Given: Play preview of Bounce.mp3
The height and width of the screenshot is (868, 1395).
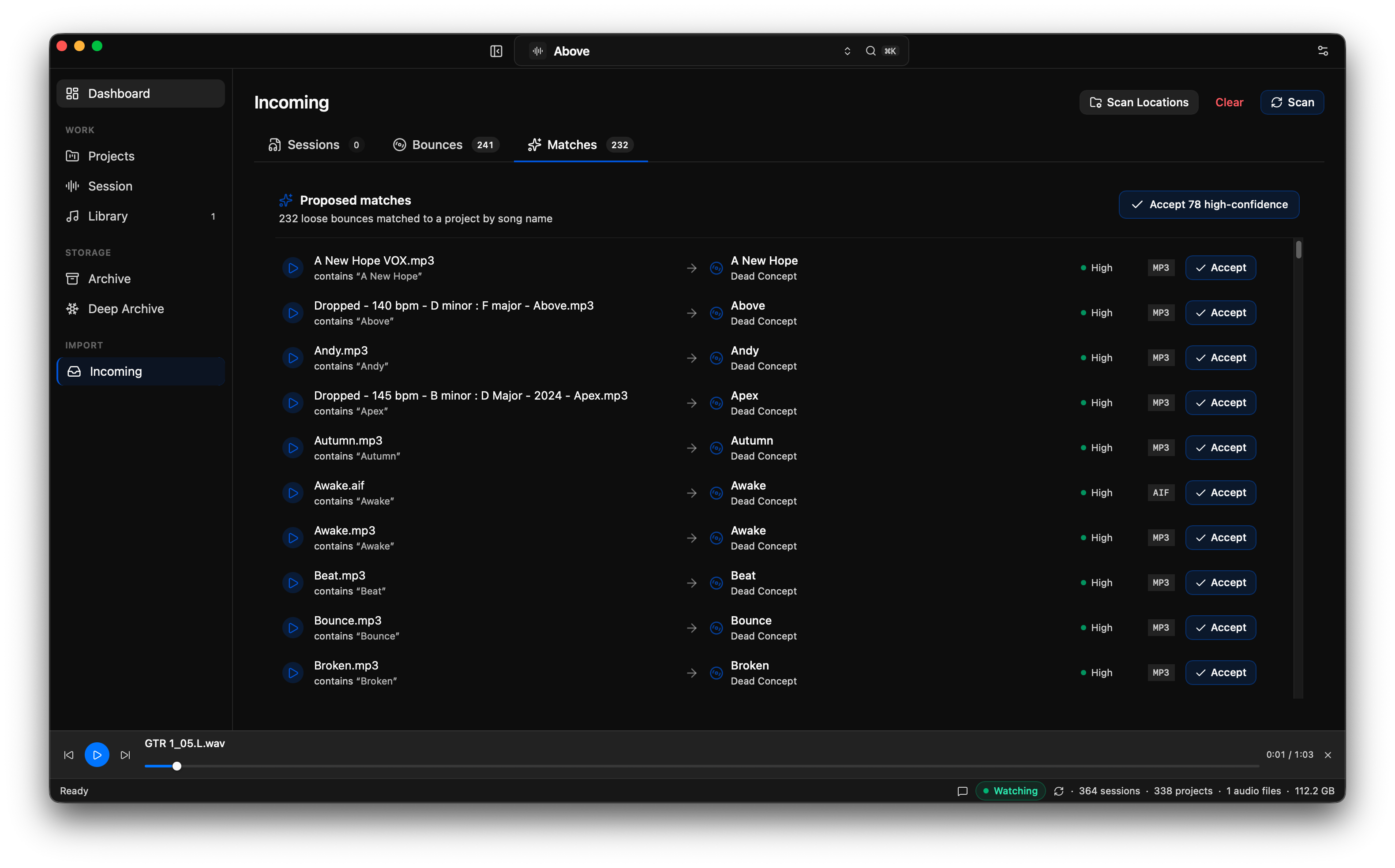Looking at the screenshot, I should pos(293,628).
